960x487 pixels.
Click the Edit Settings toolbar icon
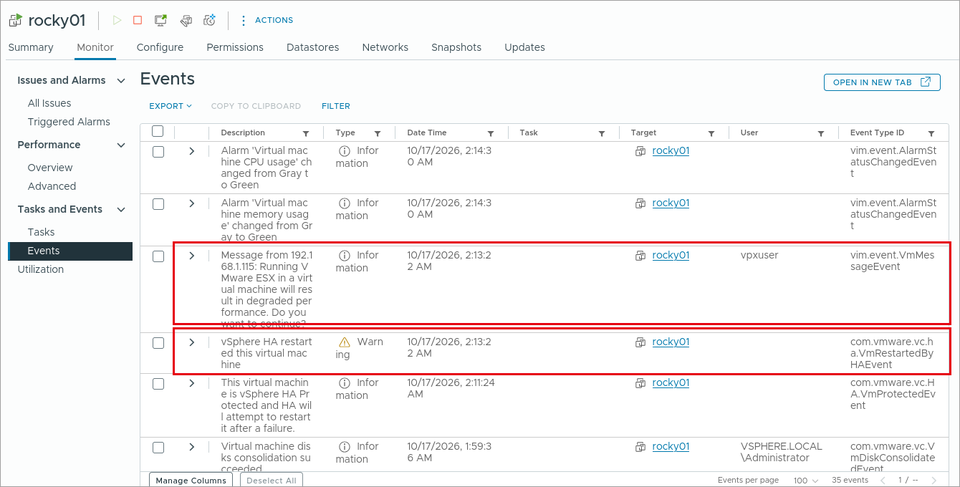click(x=186, y=21)
